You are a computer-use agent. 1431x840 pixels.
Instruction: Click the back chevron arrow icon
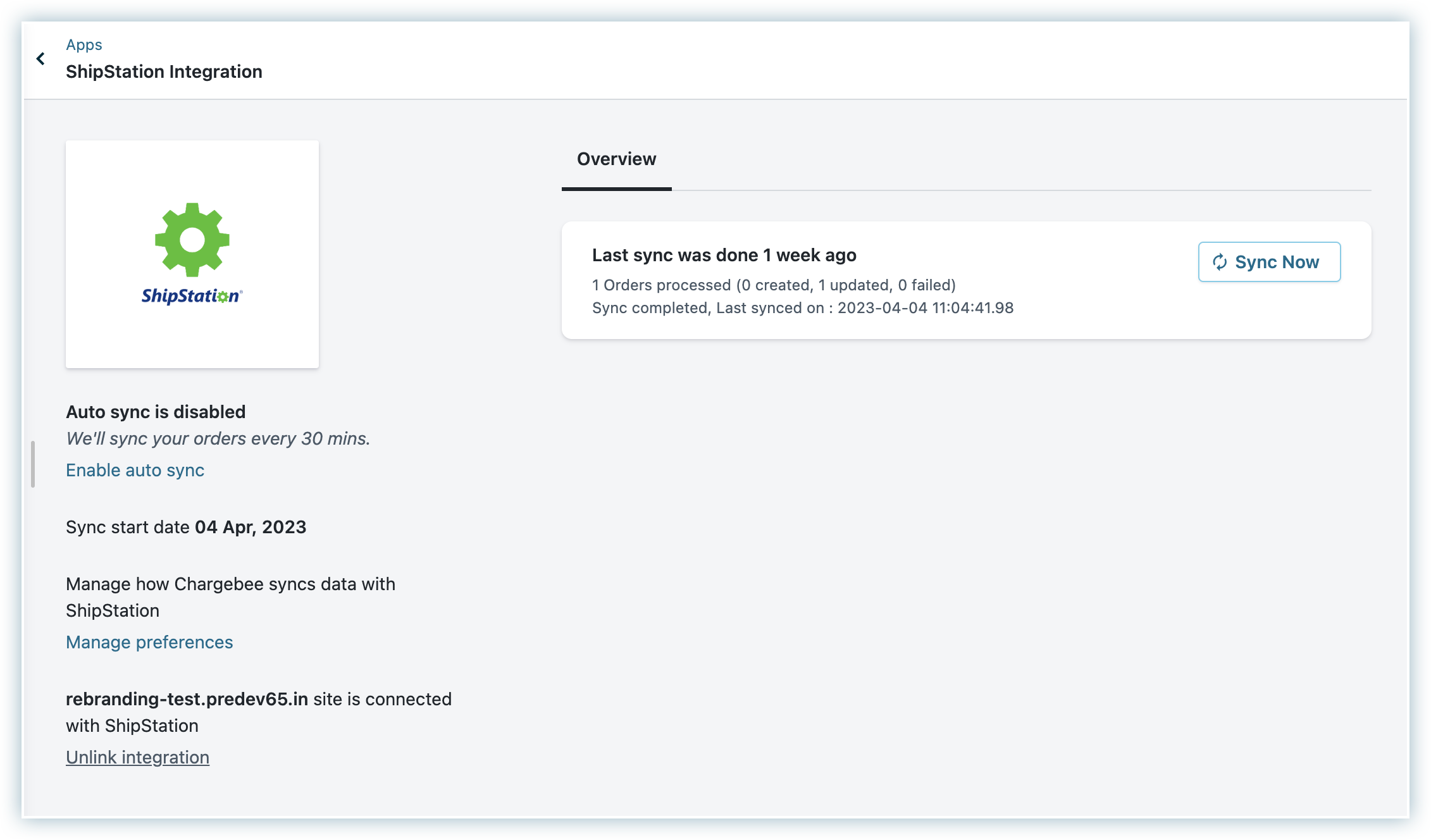[40, 59]
